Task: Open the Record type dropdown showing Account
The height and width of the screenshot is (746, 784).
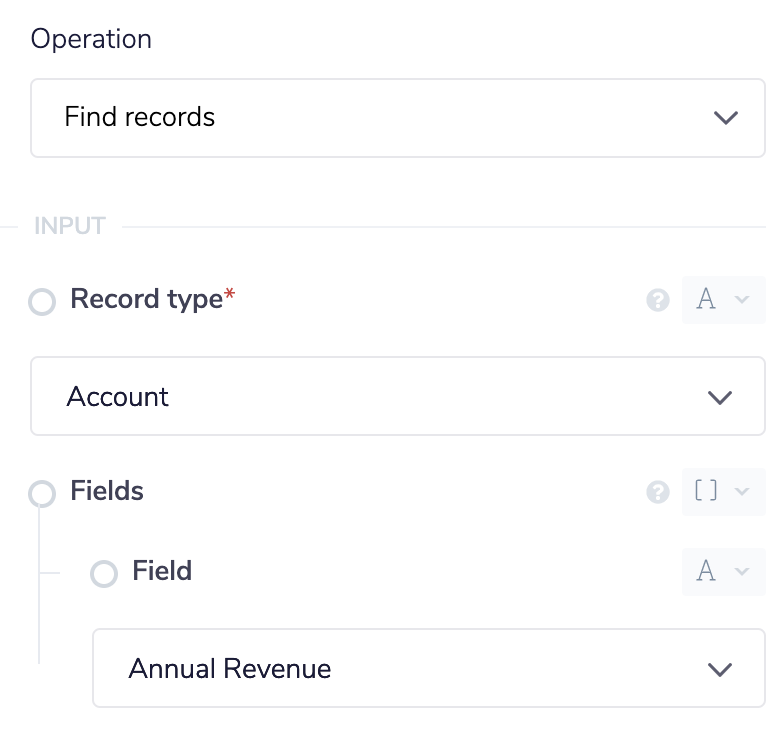Action: coord(397,397)
